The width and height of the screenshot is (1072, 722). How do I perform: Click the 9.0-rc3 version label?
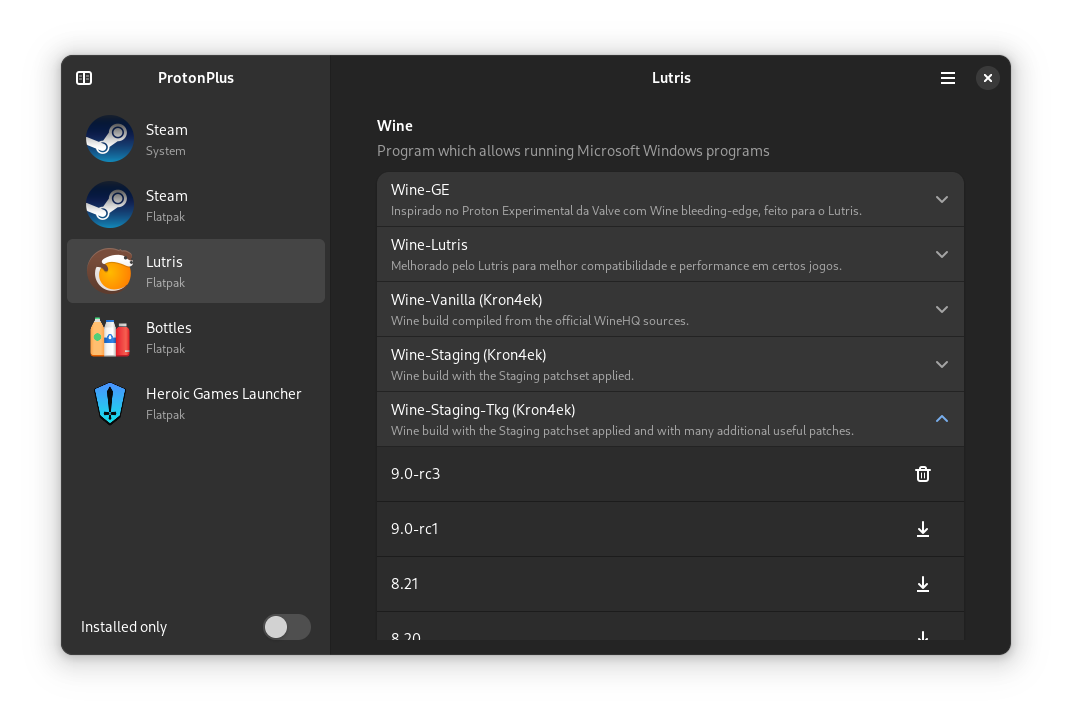click(x=415, y=474)
